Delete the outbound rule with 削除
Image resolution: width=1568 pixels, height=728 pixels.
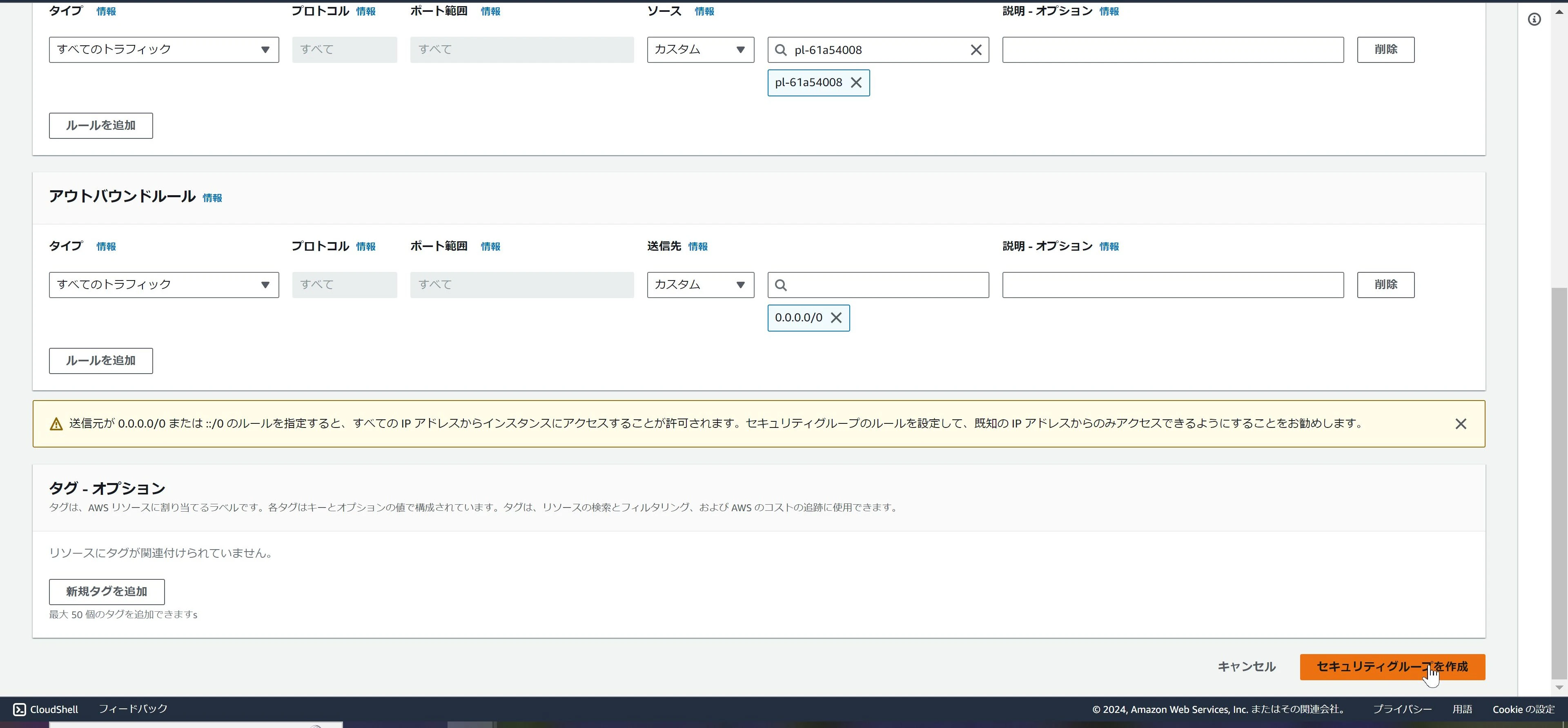[x=1385, y=285]
